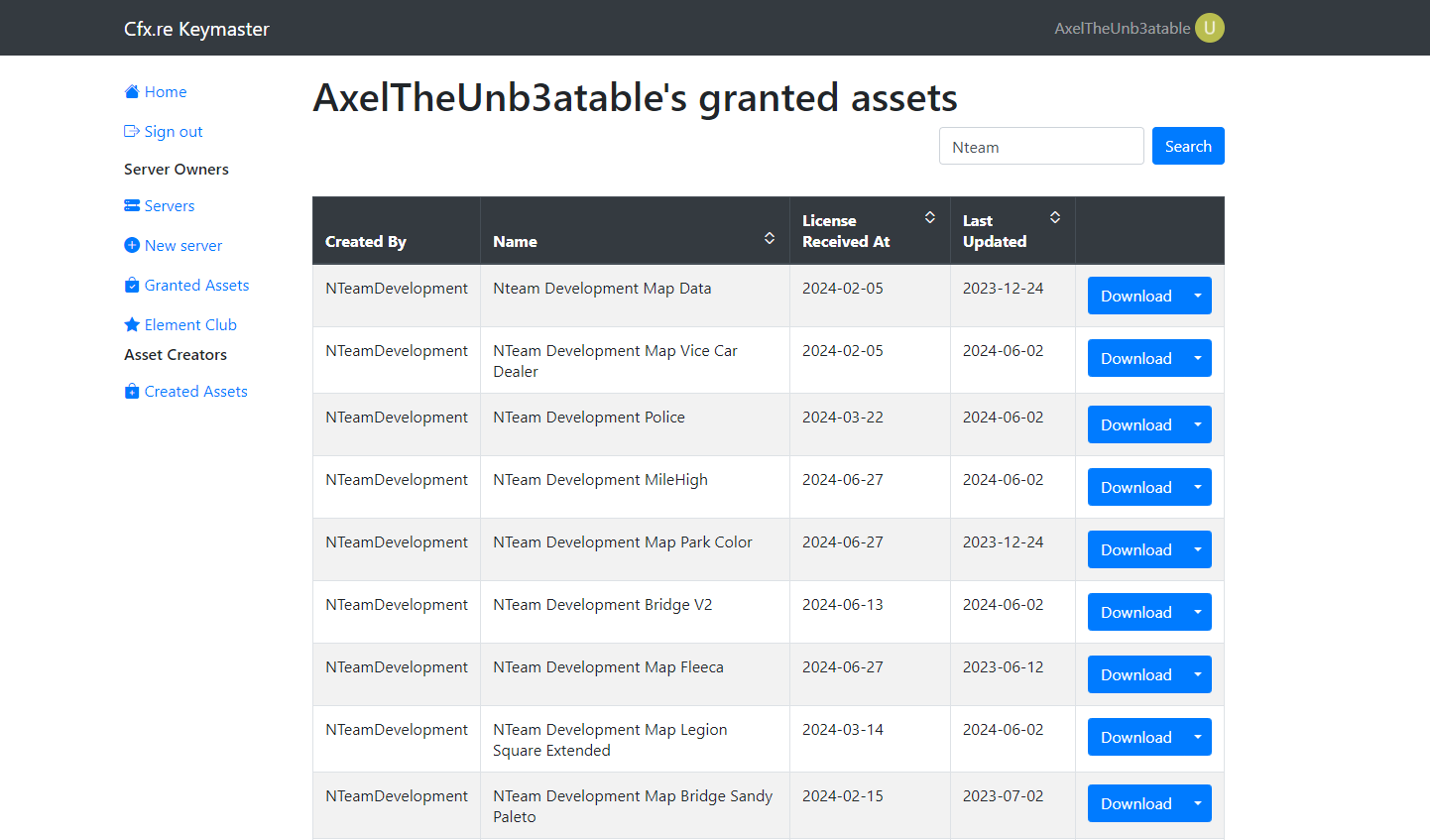Download NTeam Development Map Fleeca
1430x840 pixels.
pyautogui.click(x=1136, y=674)
